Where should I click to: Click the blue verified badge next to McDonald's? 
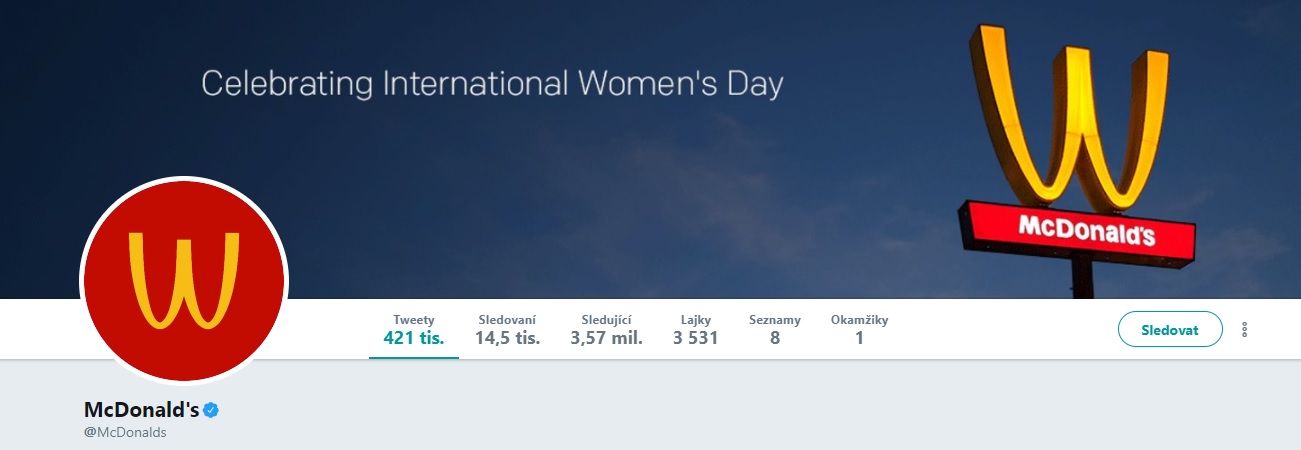tap(211, 410)
